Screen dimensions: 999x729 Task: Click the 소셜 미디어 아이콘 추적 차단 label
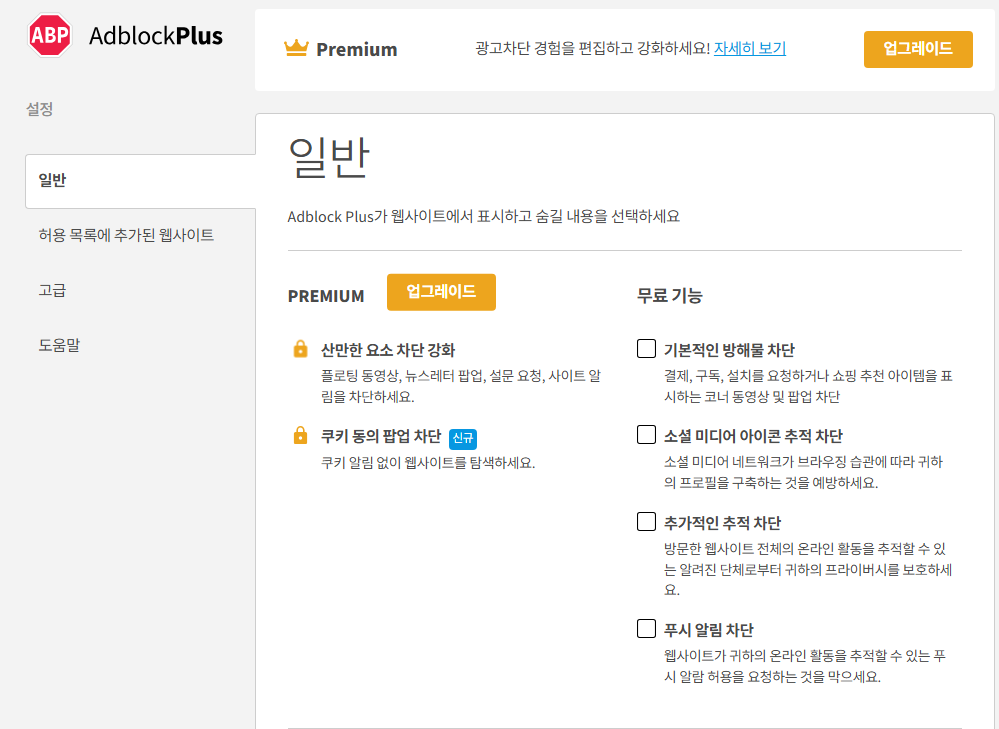coord(753,436)
